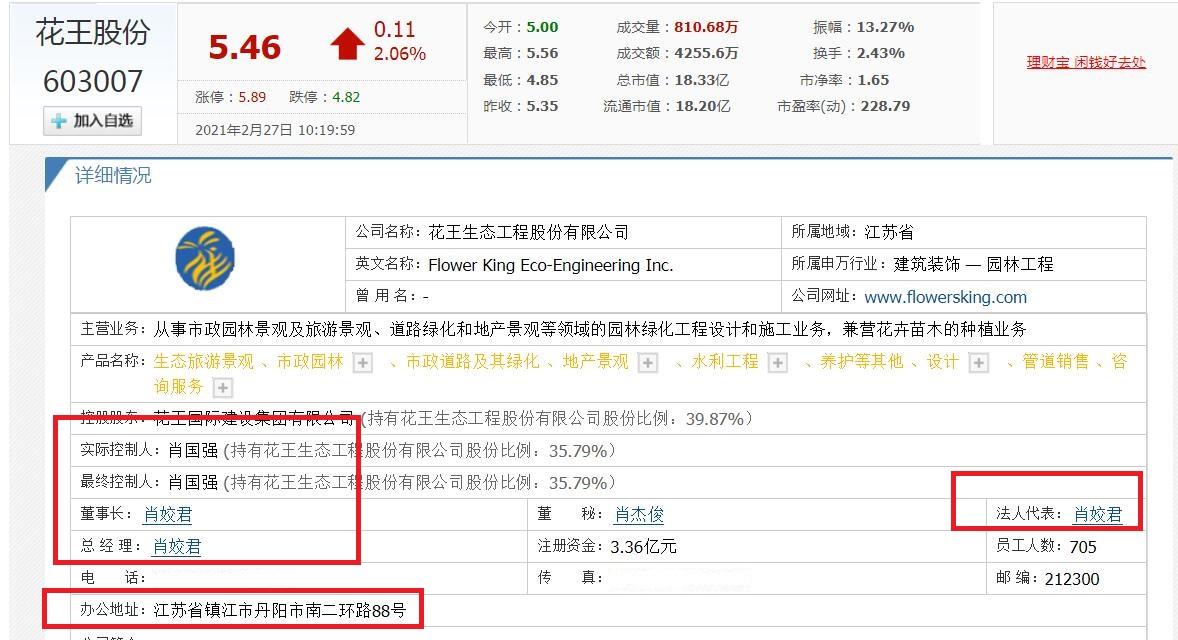Click the 所属申万行业 value 建筑装饰 — 园林工程

click(973, 264)
